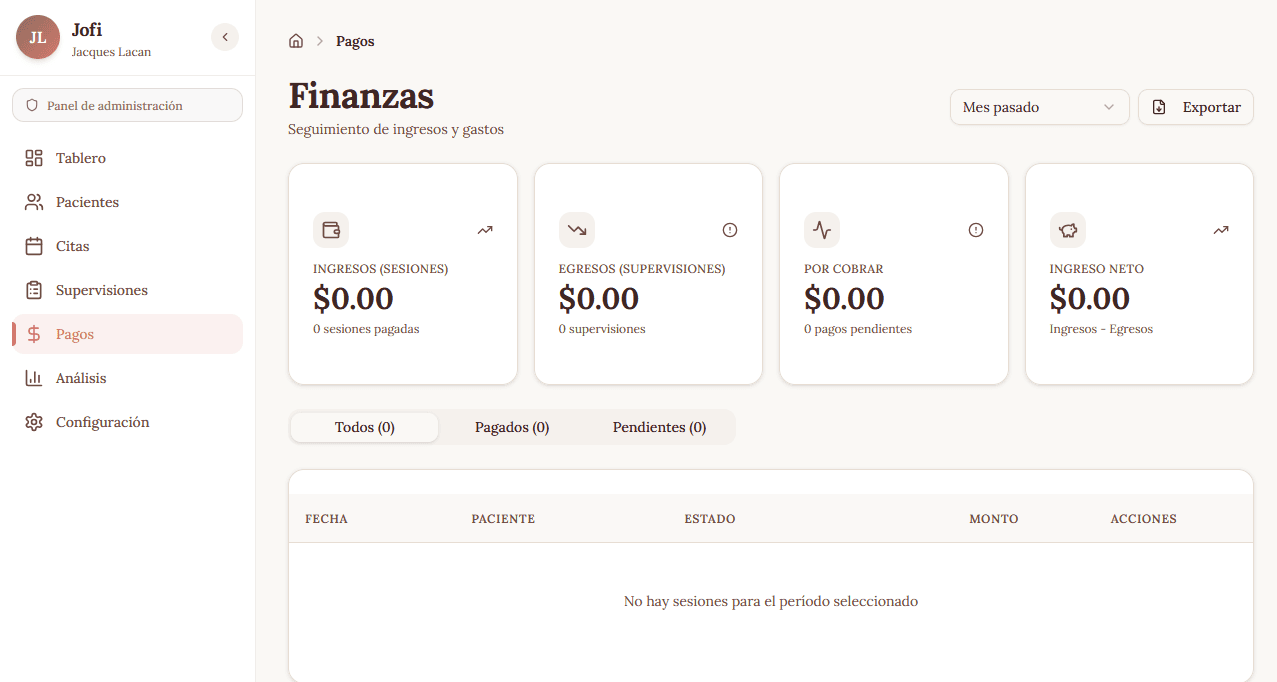This screenshot has width=1277, height=682.
Task: Click the JL avatar circle
Action: point(37,37)
